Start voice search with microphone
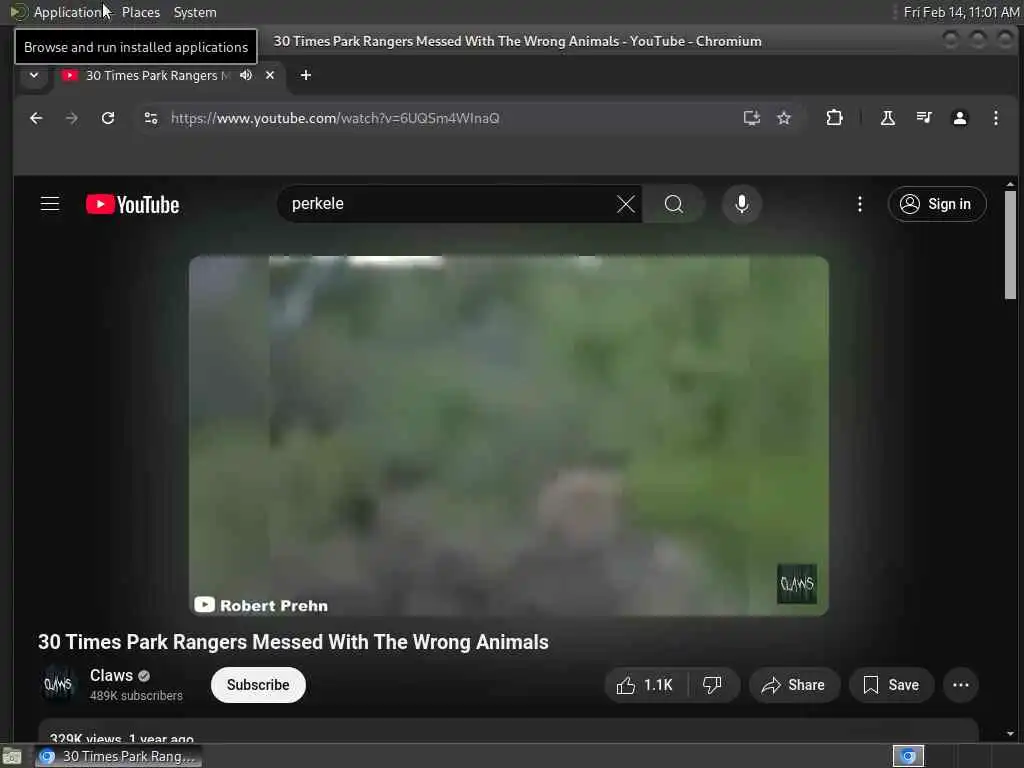This screenshot has height=768, width=1024. click(x=741, y=204)
